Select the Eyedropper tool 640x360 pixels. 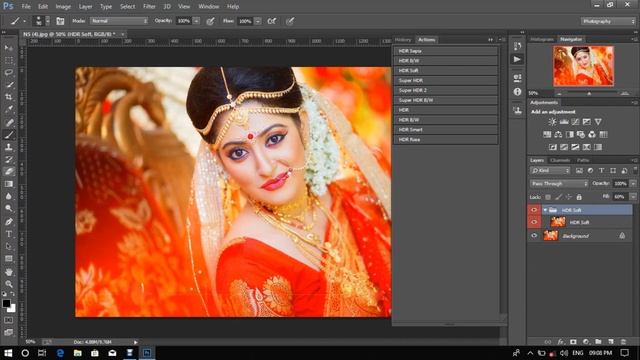(9, 109)
